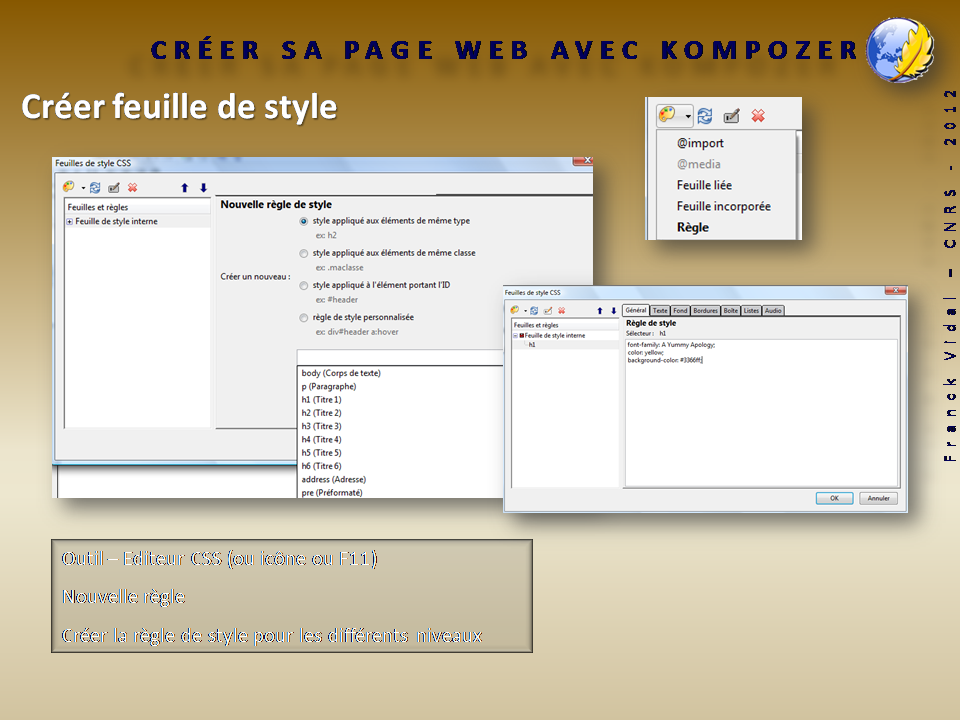Click the Annuler button

point(878,498)
